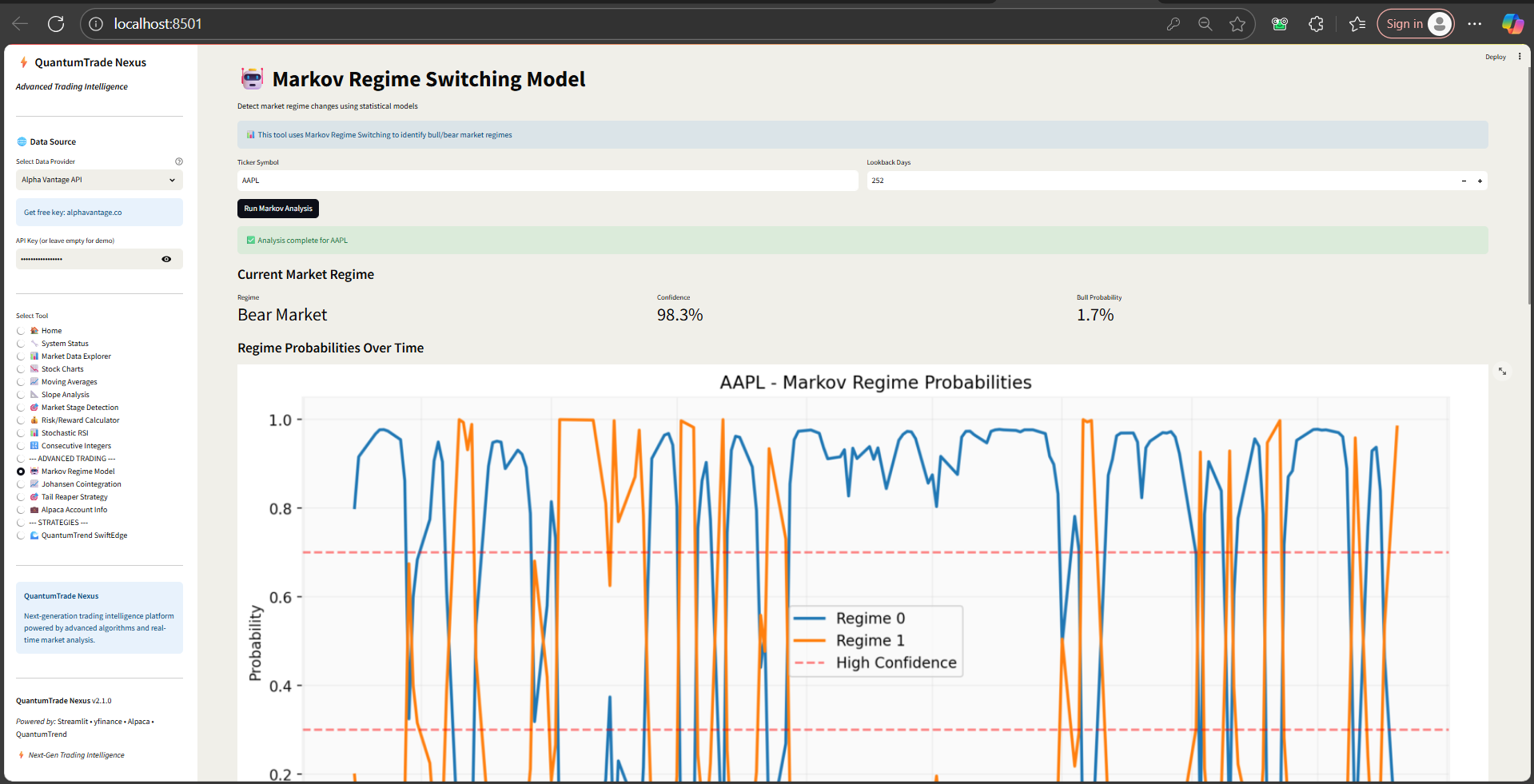Image resolution: width=1534 pixels, height=784 pixels.
Task: Expand chart to fullscreen view icon
Action: tap(1502, 371)
